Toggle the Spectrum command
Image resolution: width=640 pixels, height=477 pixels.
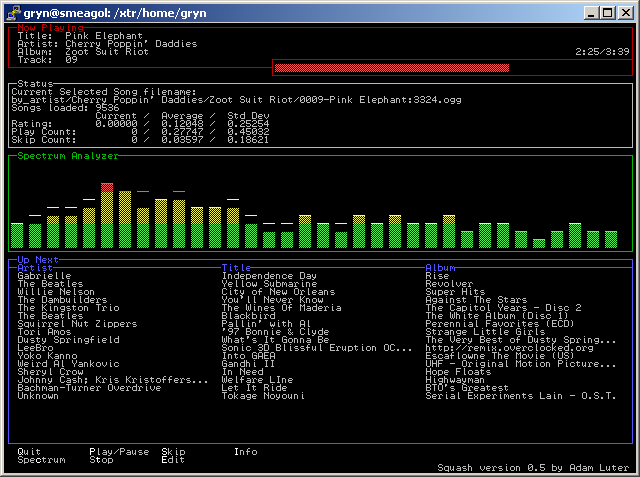click(x=41, y=460)
